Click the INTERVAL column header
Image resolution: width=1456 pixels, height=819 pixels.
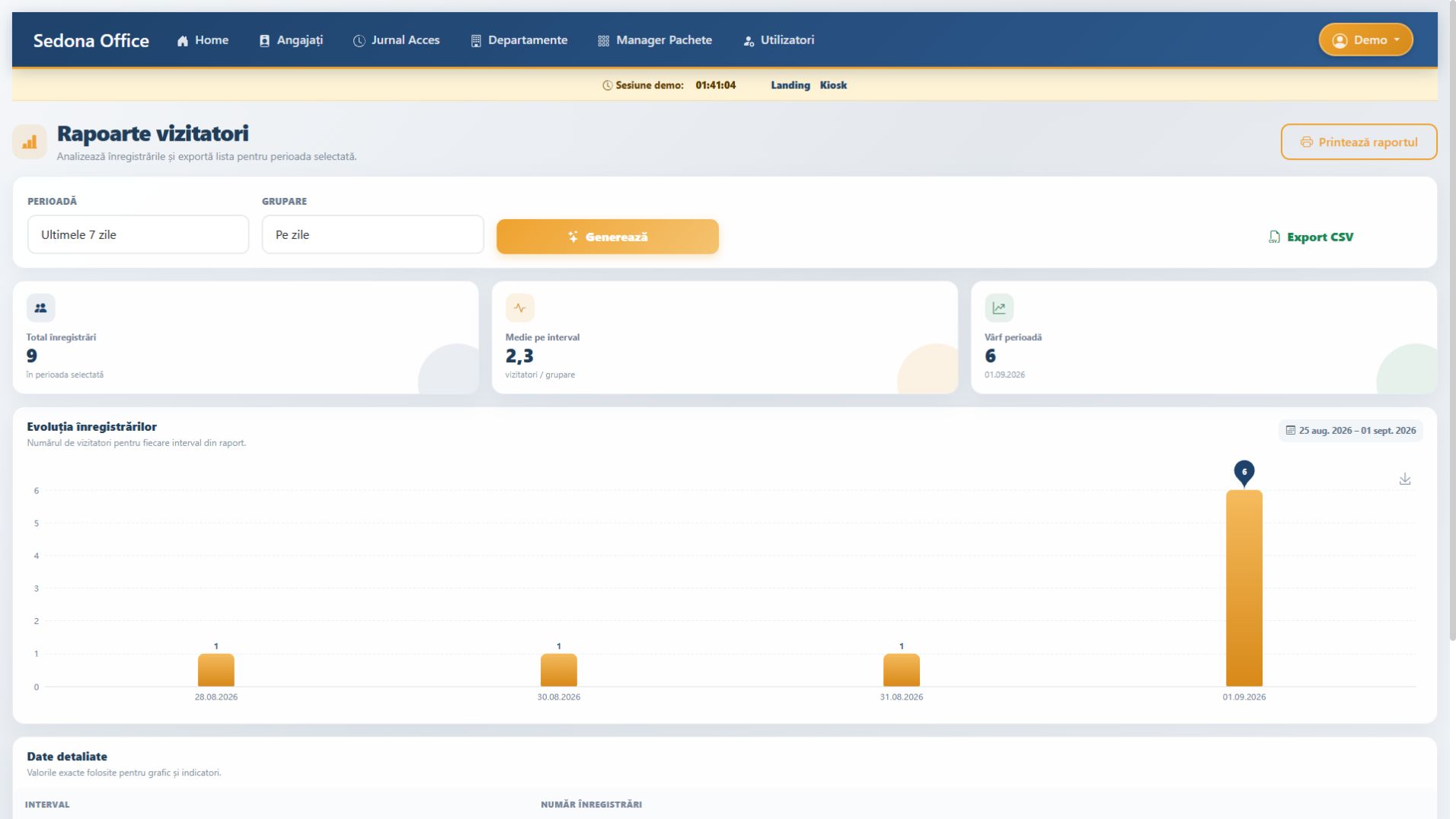point(47,805)
